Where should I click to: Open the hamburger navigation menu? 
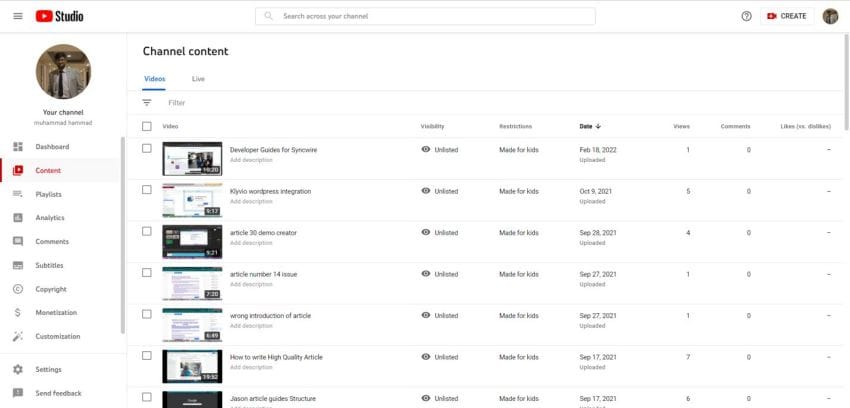17,16
